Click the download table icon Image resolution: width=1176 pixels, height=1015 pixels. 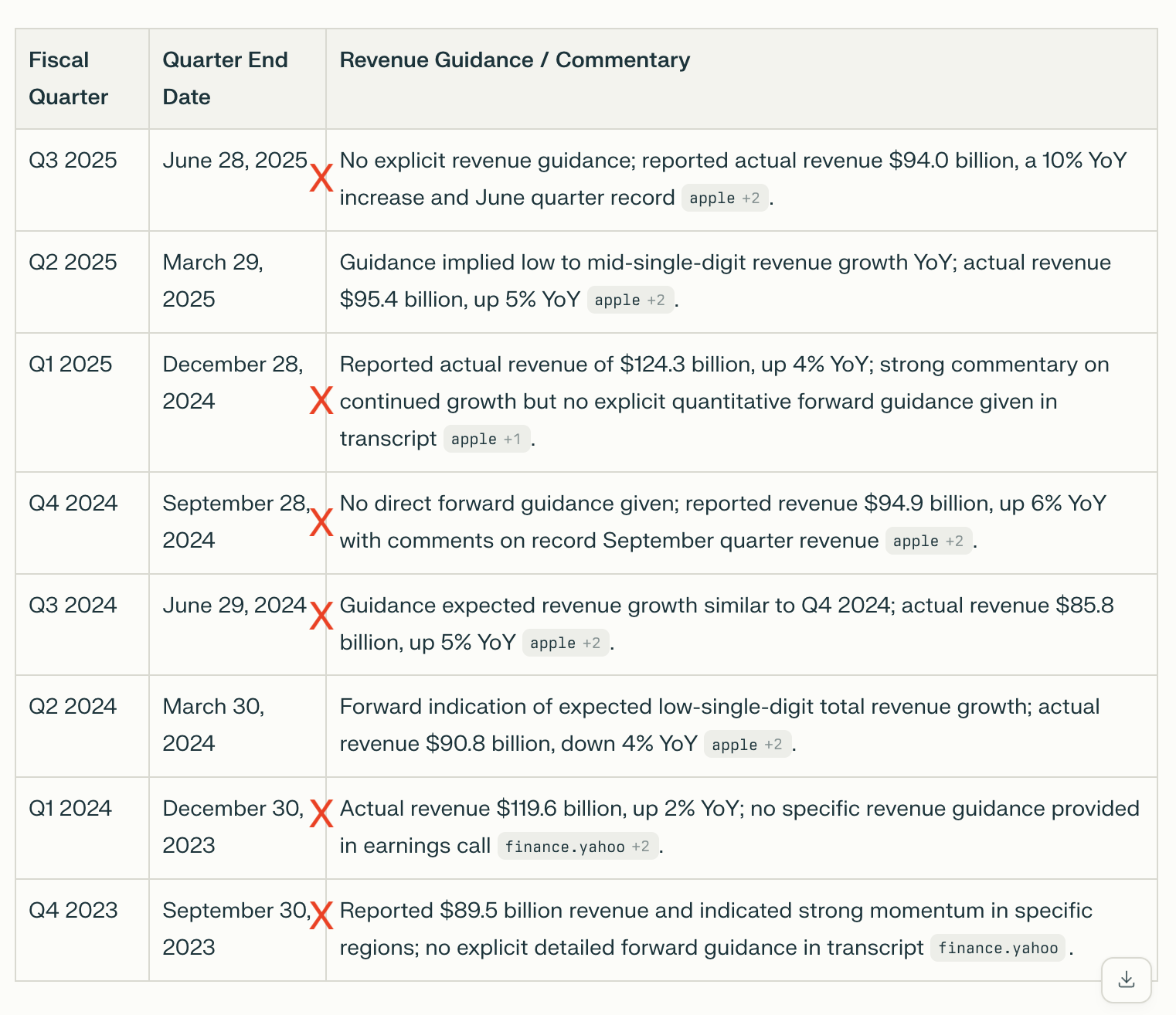tap(1126, 979)
